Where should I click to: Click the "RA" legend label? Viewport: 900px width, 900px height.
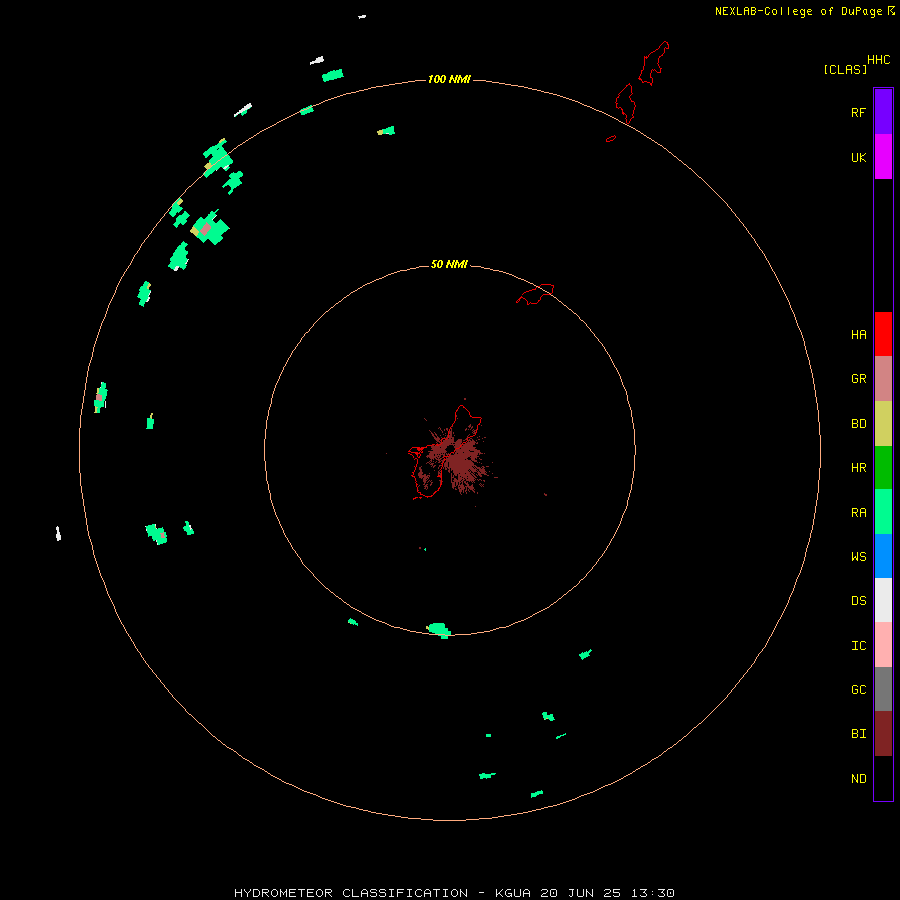pyautogui.click(x=859, y=513)
